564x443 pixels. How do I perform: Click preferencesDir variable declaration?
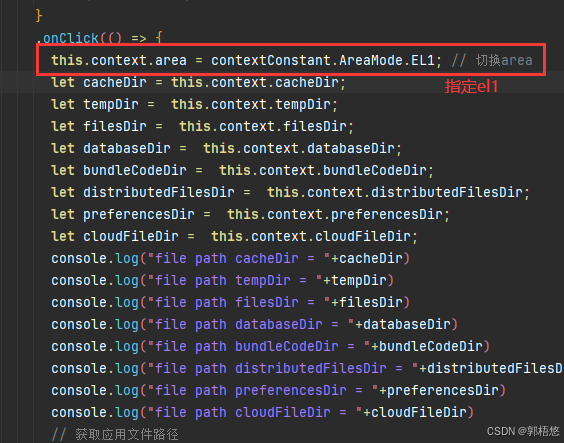tap(139, 214)
